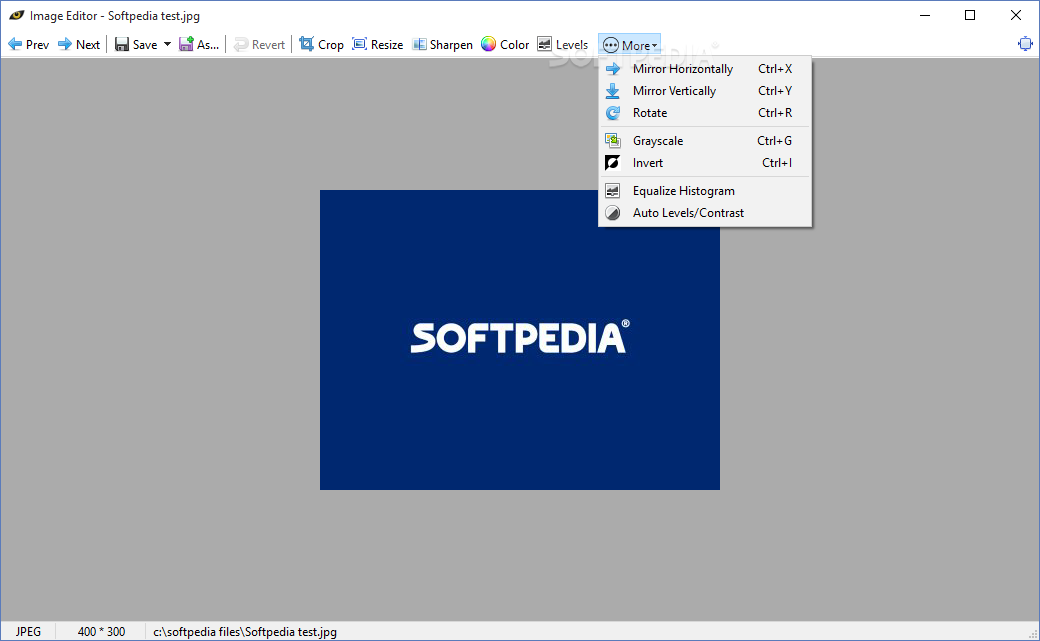Click the Save button label

tap(145, 44)
